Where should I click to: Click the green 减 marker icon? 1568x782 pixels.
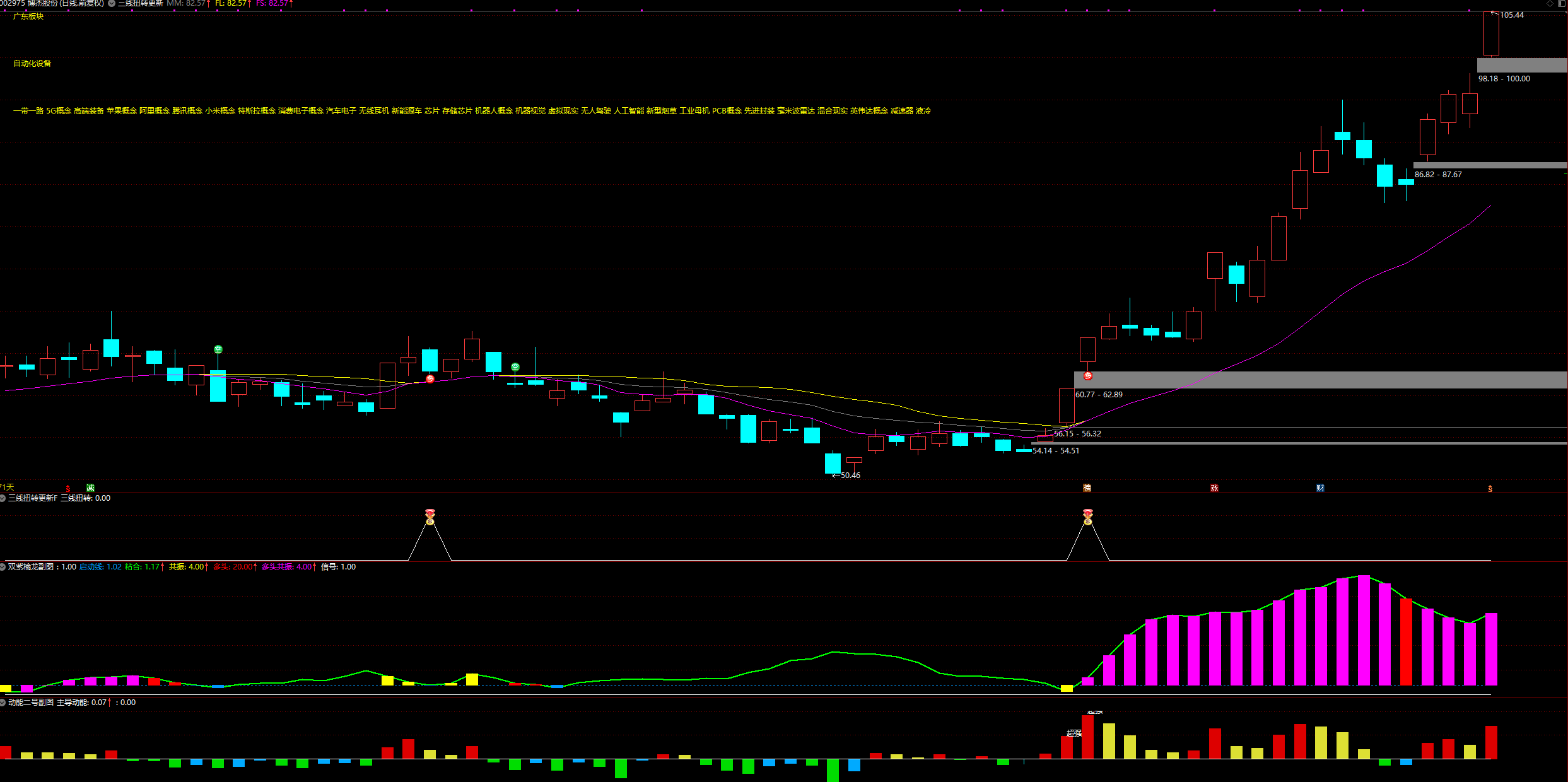click(90, 488)
